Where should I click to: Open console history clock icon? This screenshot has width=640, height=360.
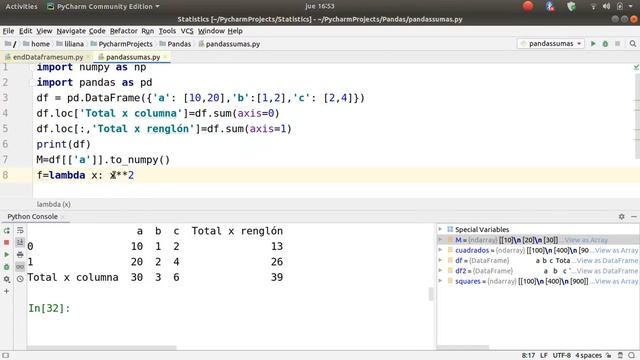pos(20,279)
